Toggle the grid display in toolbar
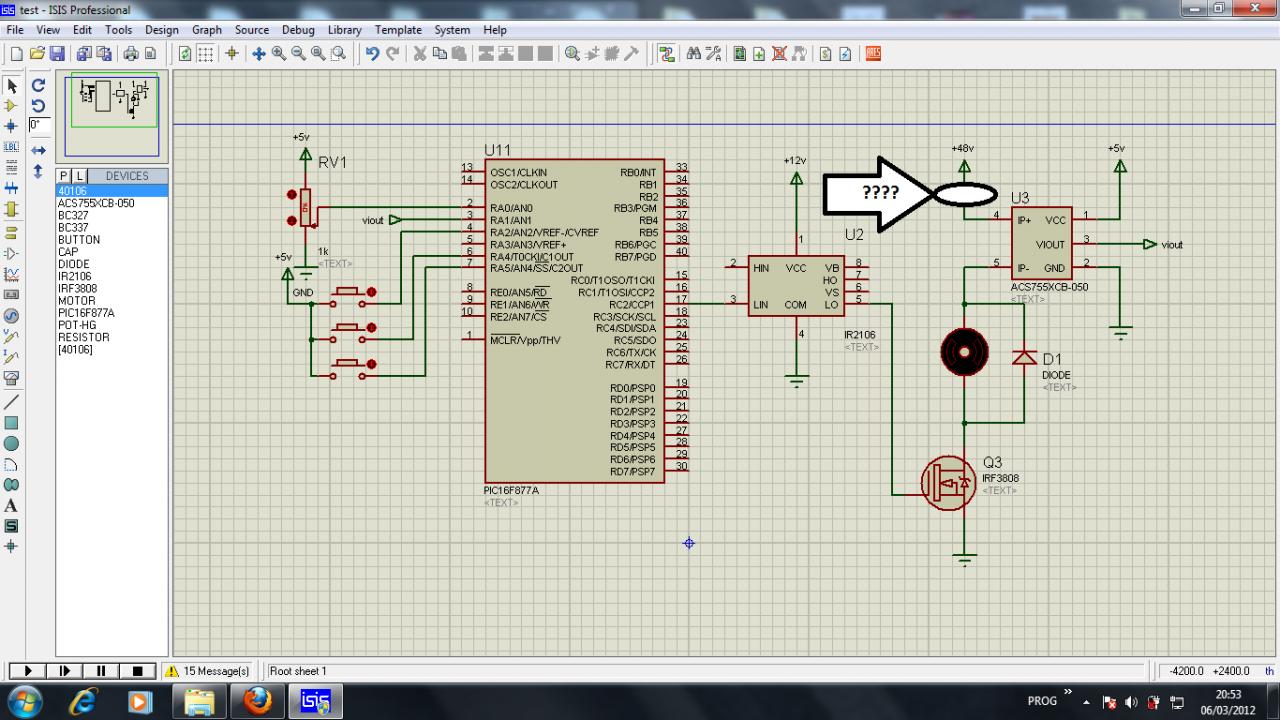The height and width of the screenshot is (720, 1280). tap(205, 54)
